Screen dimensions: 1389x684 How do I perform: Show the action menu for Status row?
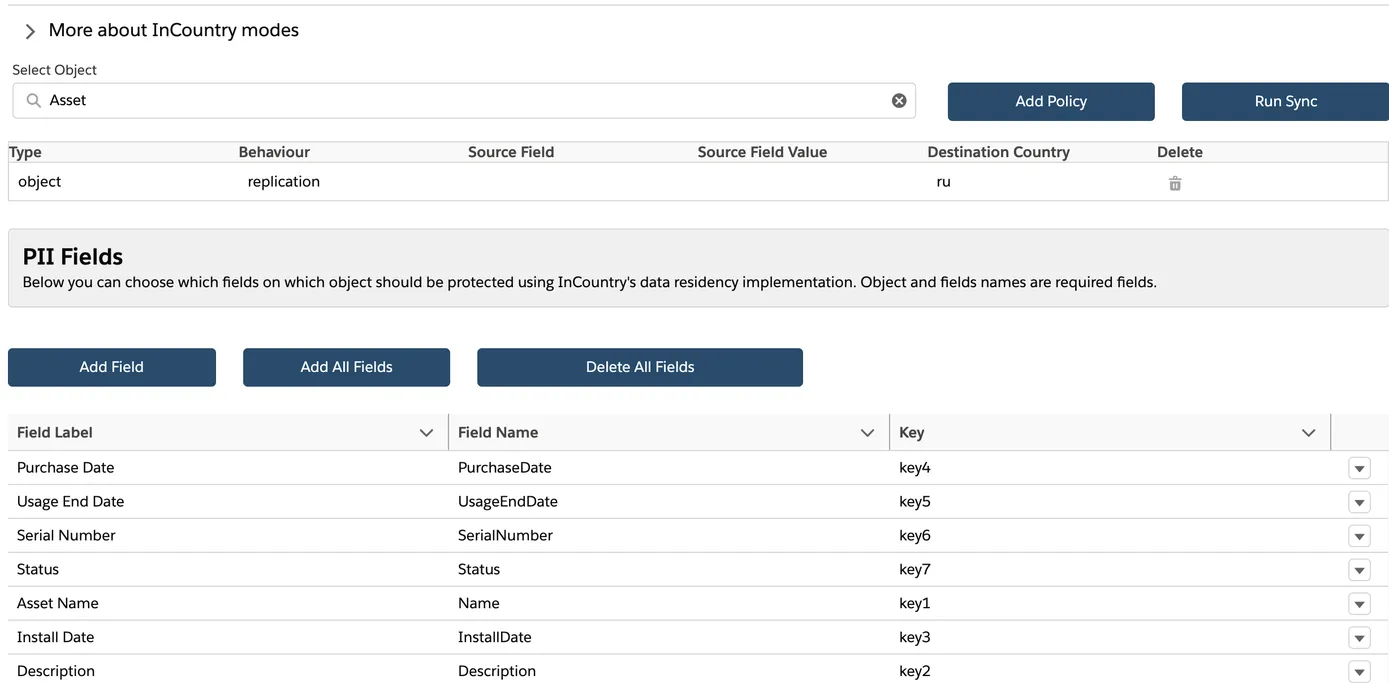tap(1359, 570)
